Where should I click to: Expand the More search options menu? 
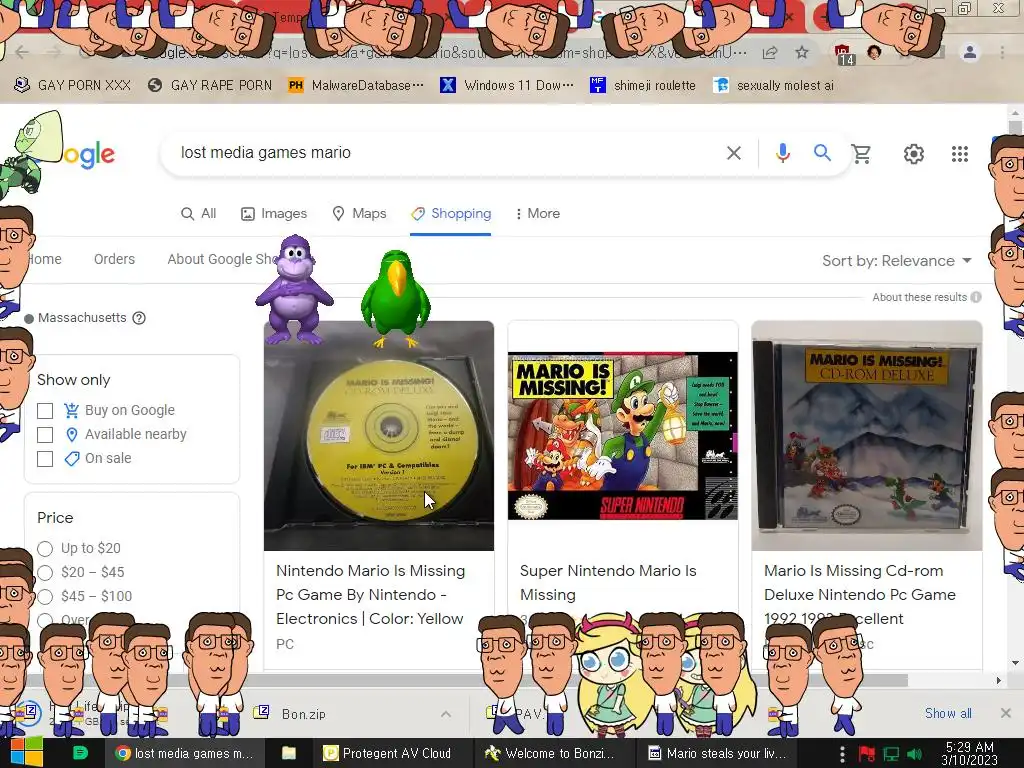(x=537, y=214)
